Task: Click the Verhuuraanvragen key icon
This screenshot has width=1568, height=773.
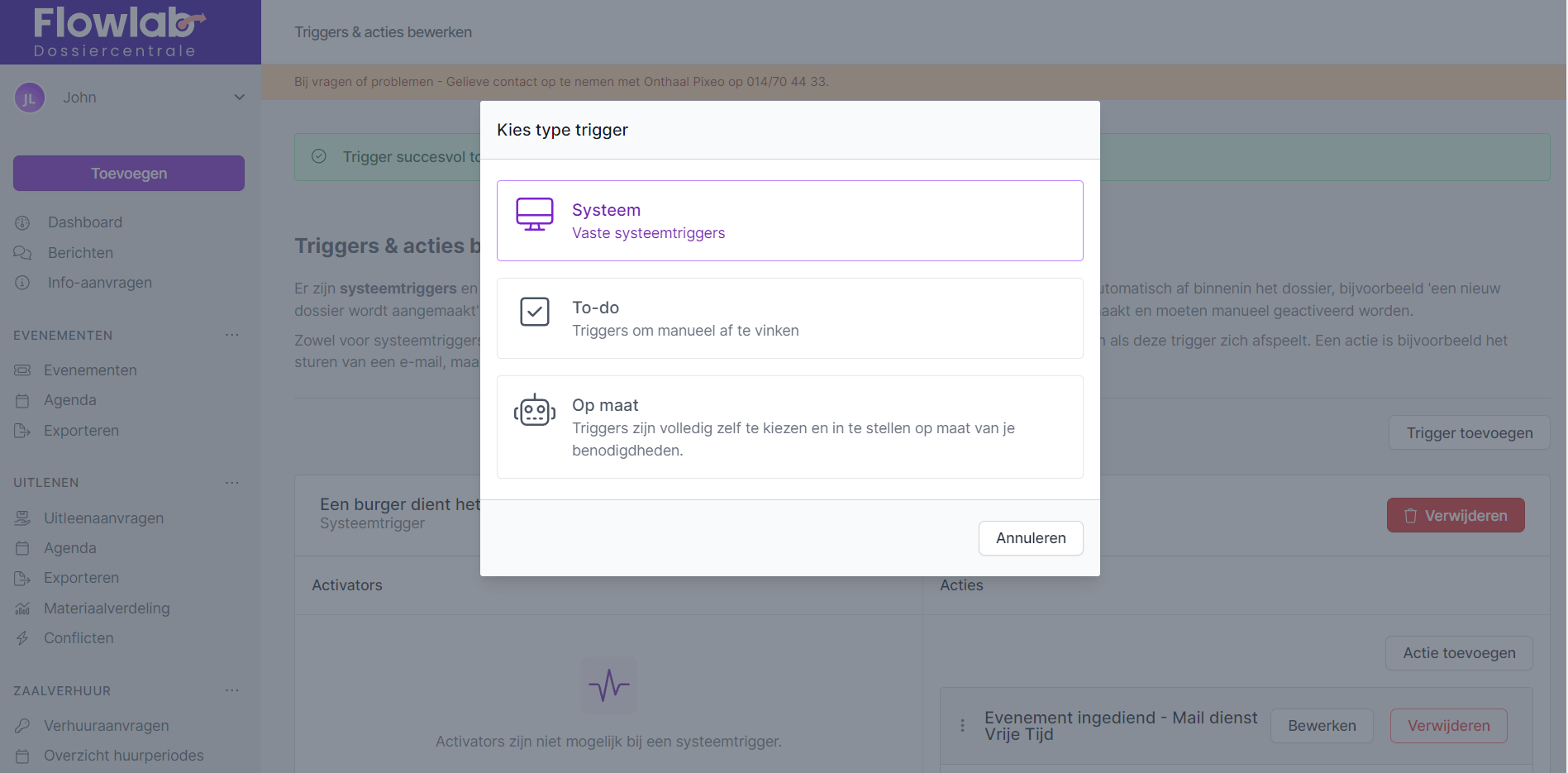Action: [x=22, y=726]
